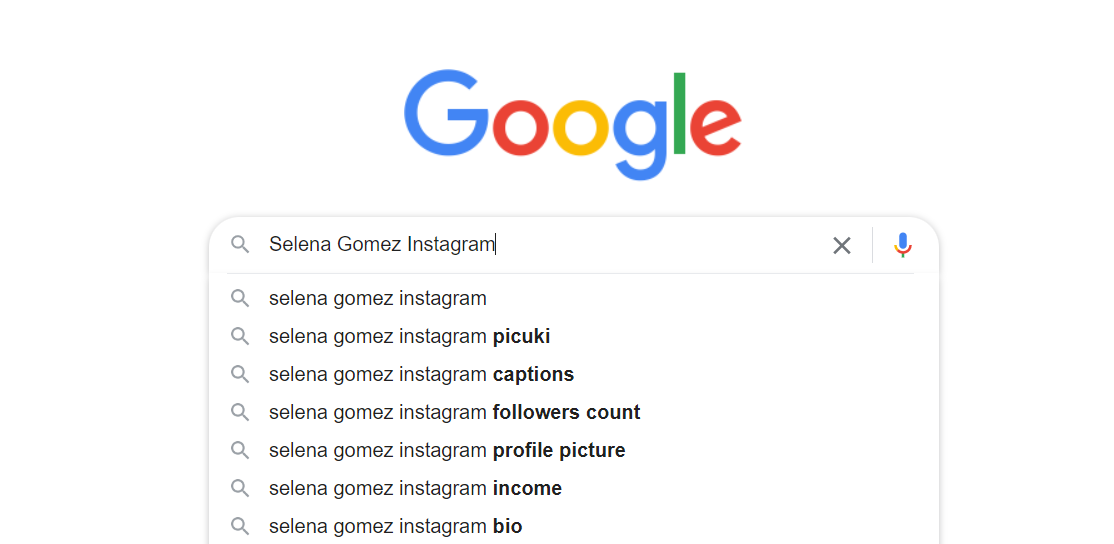Click the search icon beside "followers count"

point(240,412)
